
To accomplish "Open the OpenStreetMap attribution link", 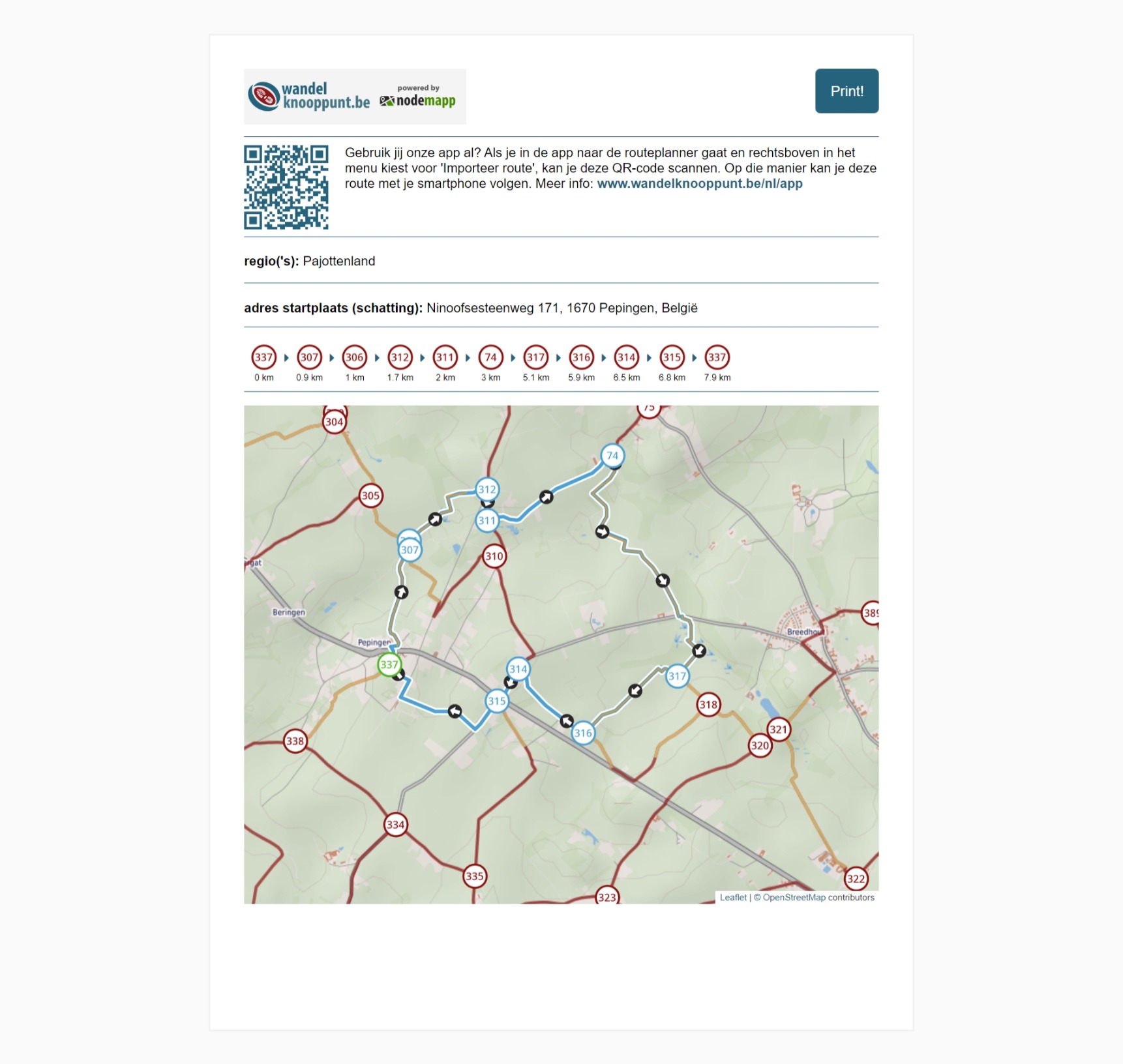I will click(794, 898).
